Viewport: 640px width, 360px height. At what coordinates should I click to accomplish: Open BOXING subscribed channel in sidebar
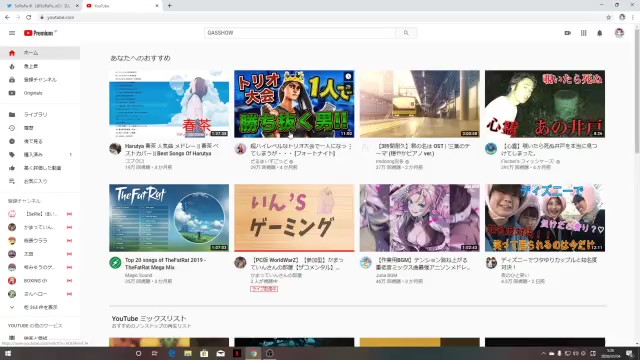40,281
